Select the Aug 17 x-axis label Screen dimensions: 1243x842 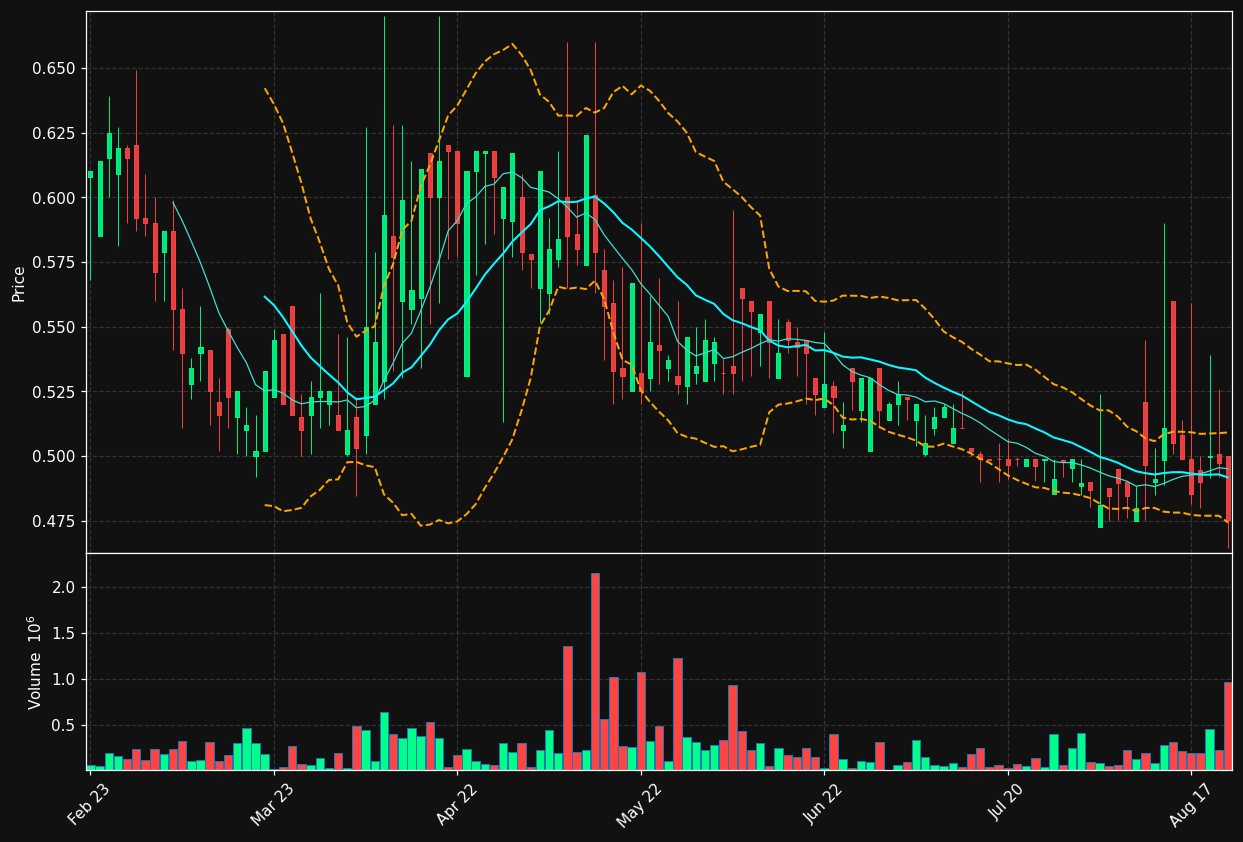[1190, 803]
